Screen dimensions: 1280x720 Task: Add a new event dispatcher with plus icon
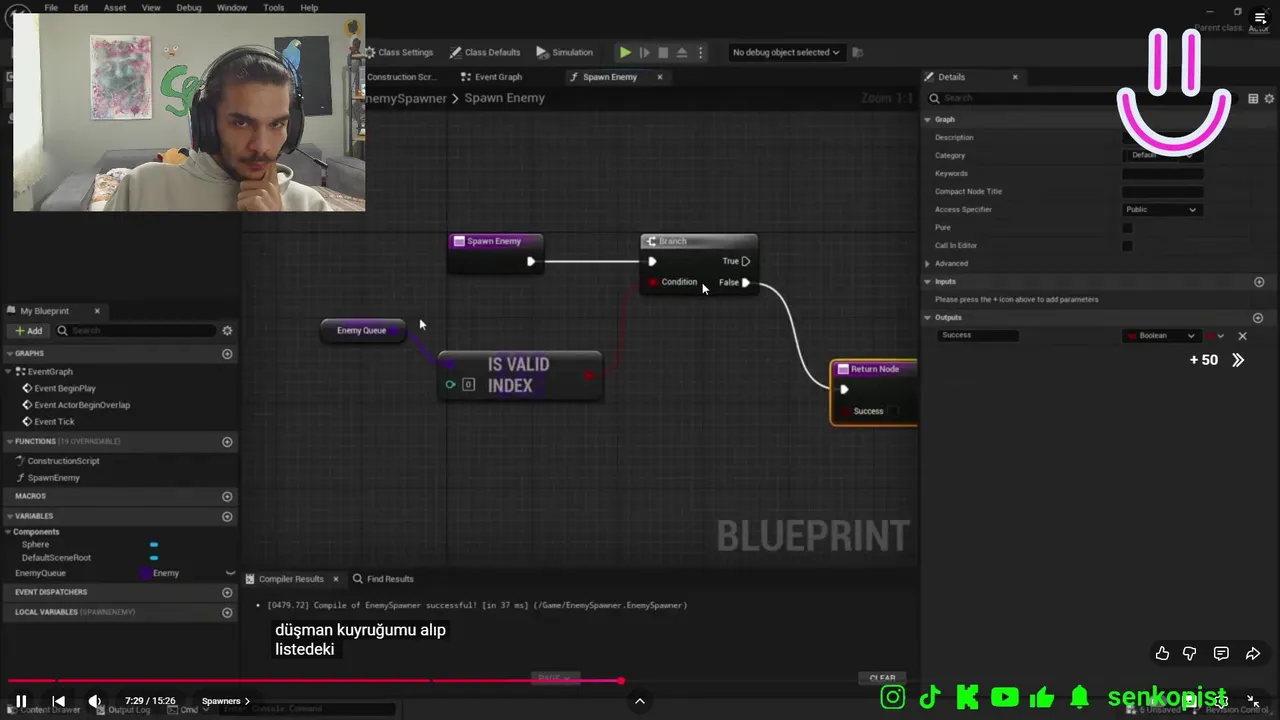[x=227, y=592]
